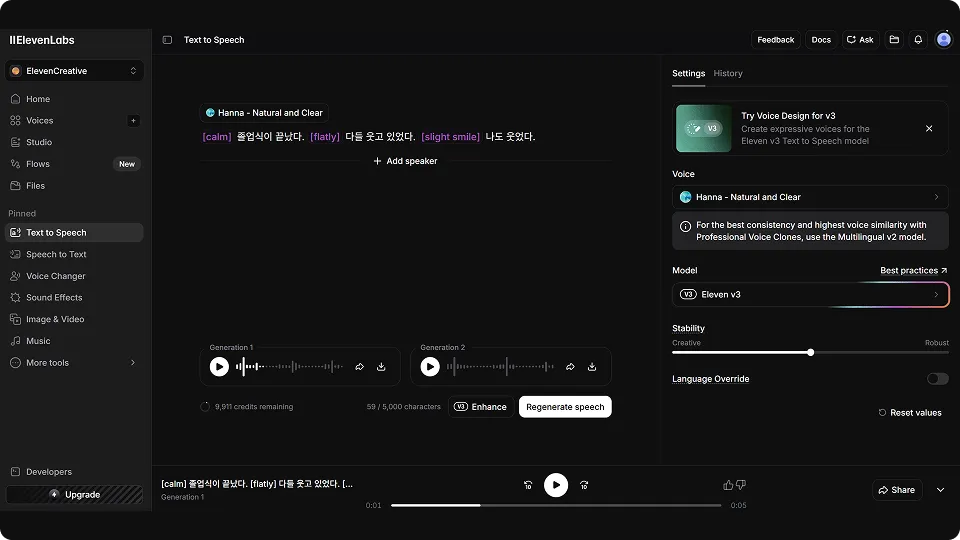Skip forward 10 seconds in bottom player
Screen dimensions: 960x540
tap(584, 485)
